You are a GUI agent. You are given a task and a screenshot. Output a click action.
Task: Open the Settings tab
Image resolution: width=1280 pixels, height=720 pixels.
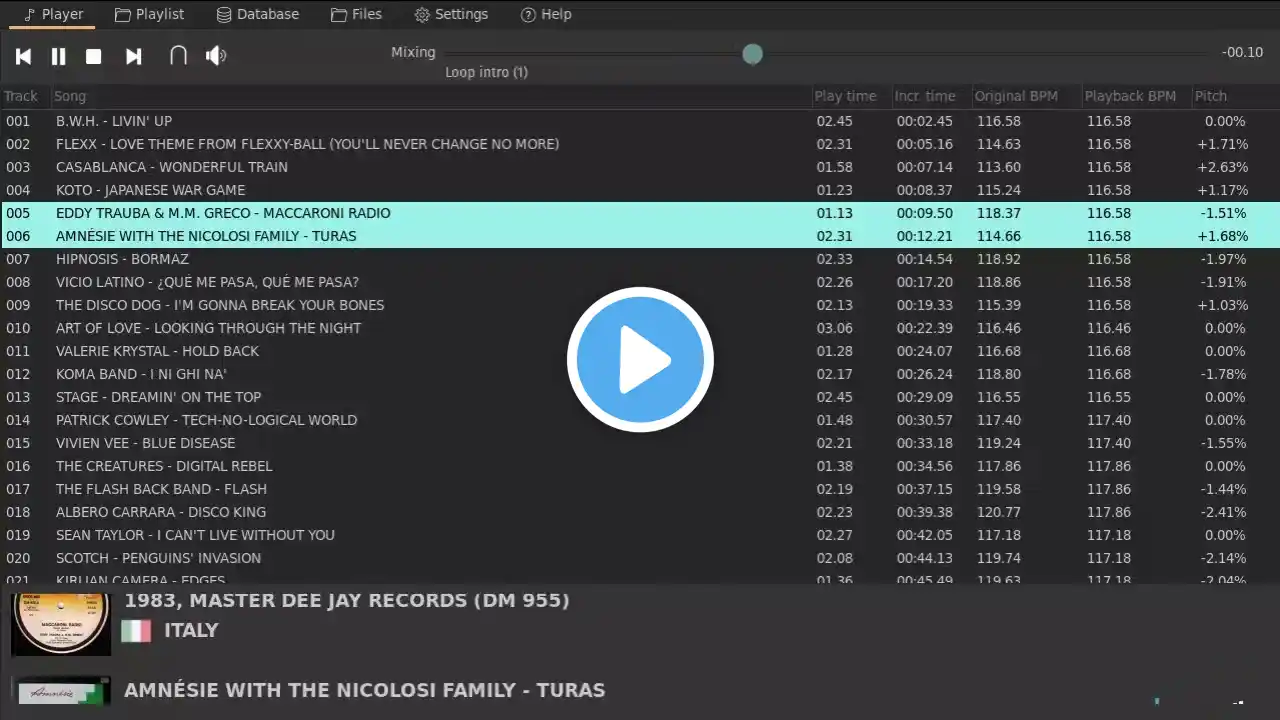[x=451, y=14]
